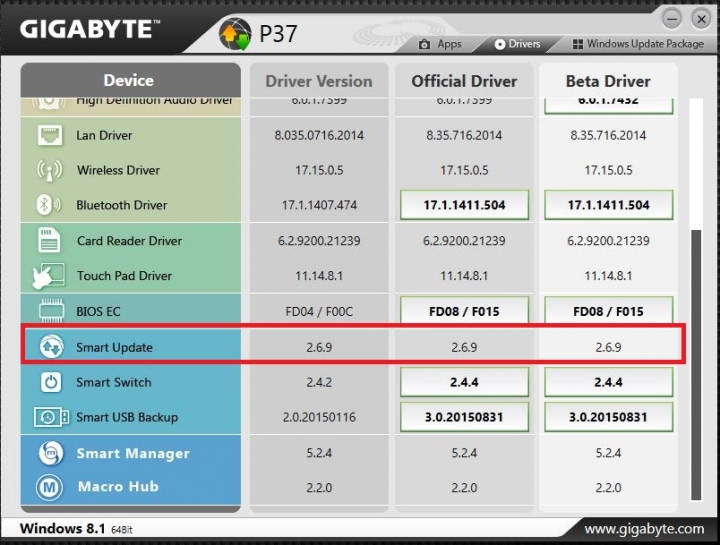Screen dimensions: 720x545
Task: Minimize the Smart Update window
Action: tap(671, 19)
